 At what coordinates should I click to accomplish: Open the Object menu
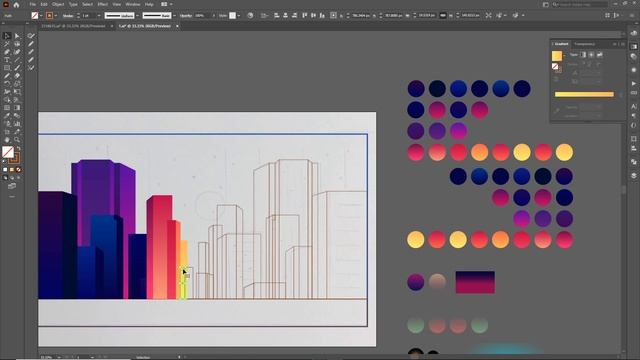(x=58, y=4)
